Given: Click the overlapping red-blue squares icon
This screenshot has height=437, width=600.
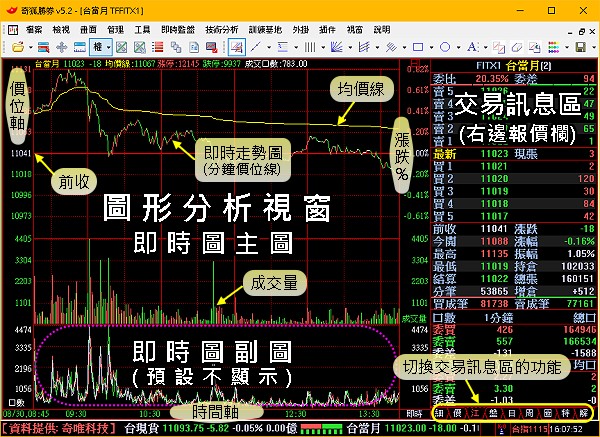Looking at the screenshot, I should (499, 47).
